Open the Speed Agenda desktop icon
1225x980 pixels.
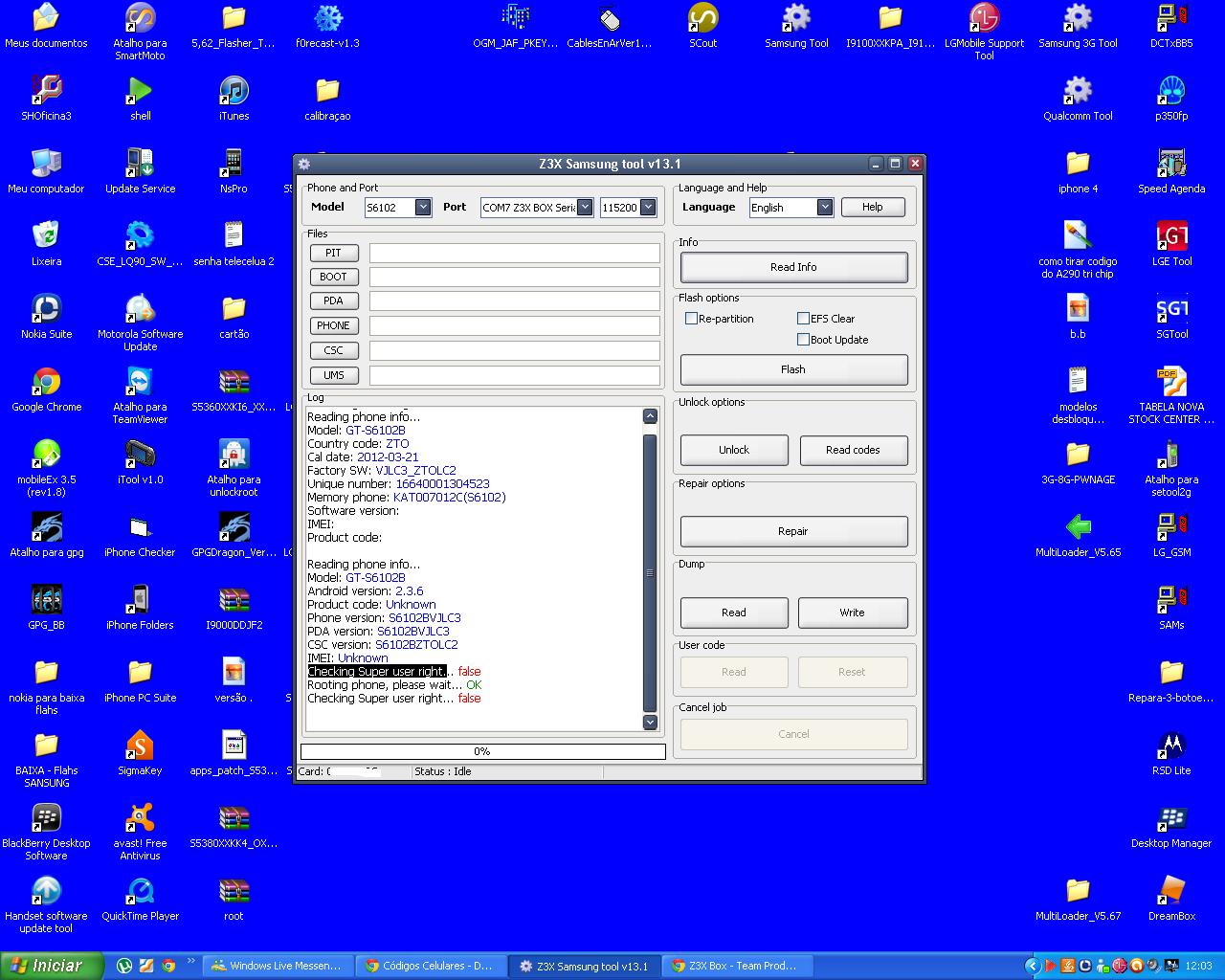click(x=1171, y=171)
